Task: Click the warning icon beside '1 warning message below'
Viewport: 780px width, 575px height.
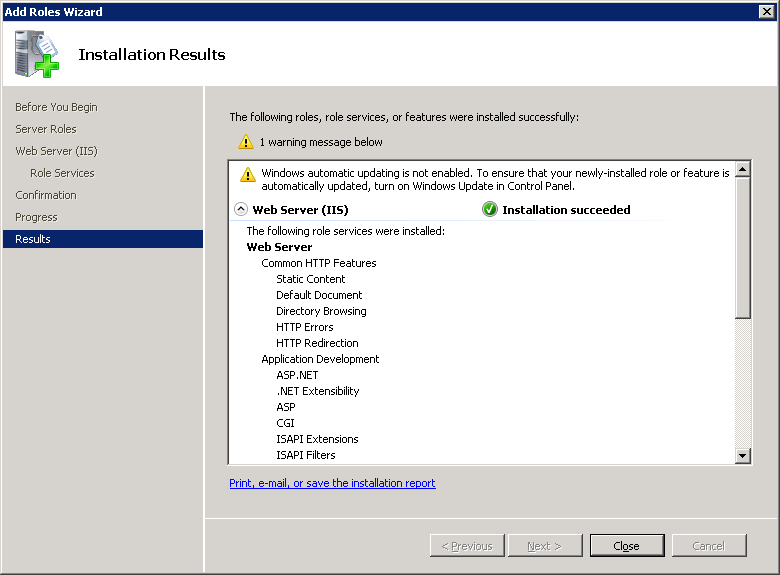Action: pos(246,142)
